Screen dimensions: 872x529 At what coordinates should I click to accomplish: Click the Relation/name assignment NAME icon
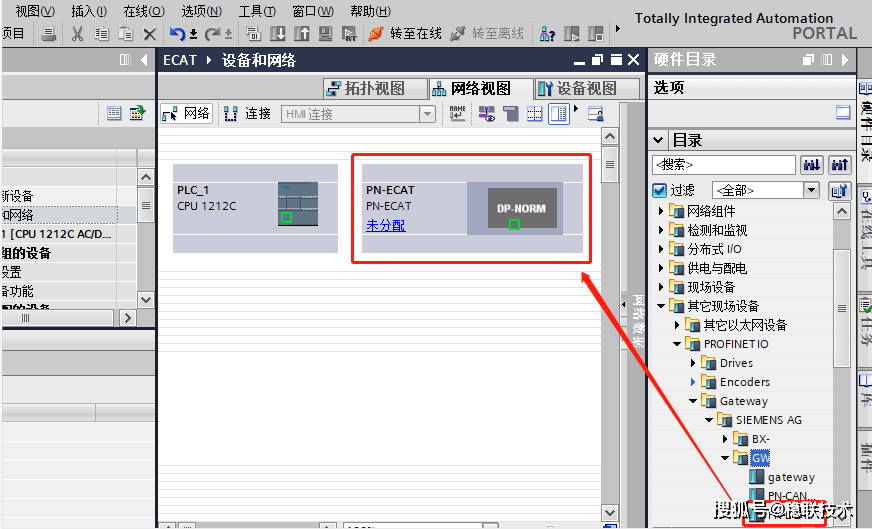tap(457, 113)
